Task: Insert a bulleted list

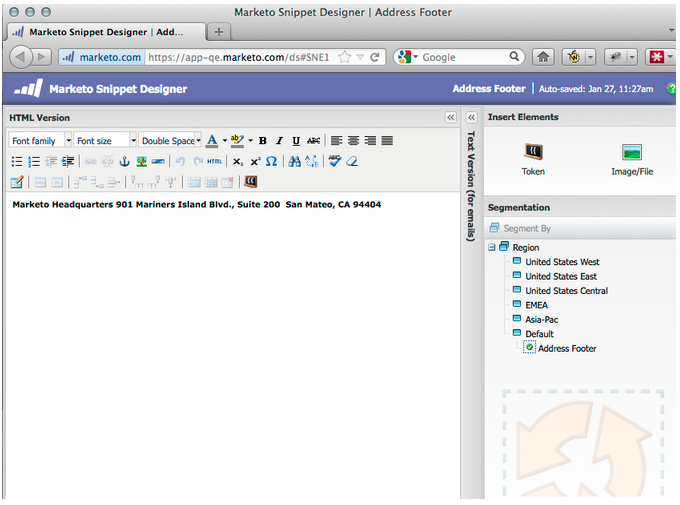Action: [x=16, y=161]
